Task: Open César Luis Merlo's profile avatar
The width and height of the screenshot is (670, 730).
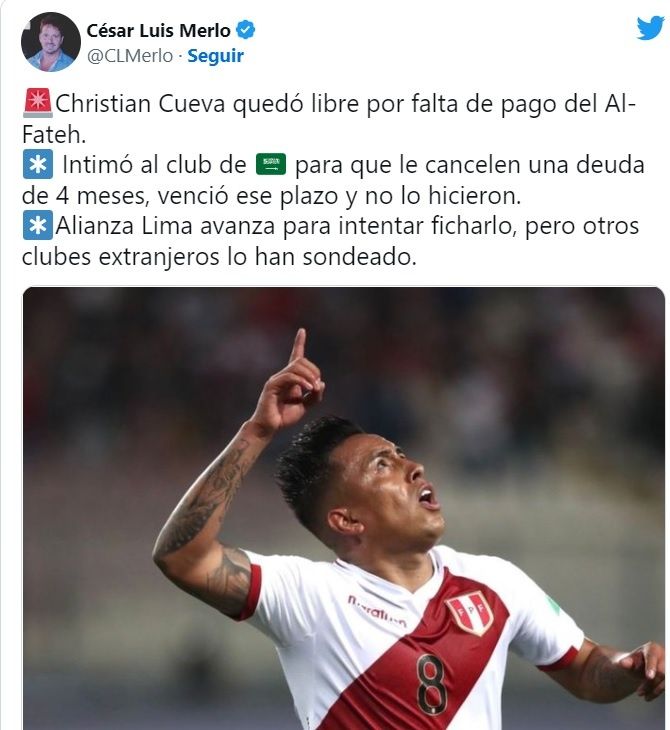Action: coord(51,42)
